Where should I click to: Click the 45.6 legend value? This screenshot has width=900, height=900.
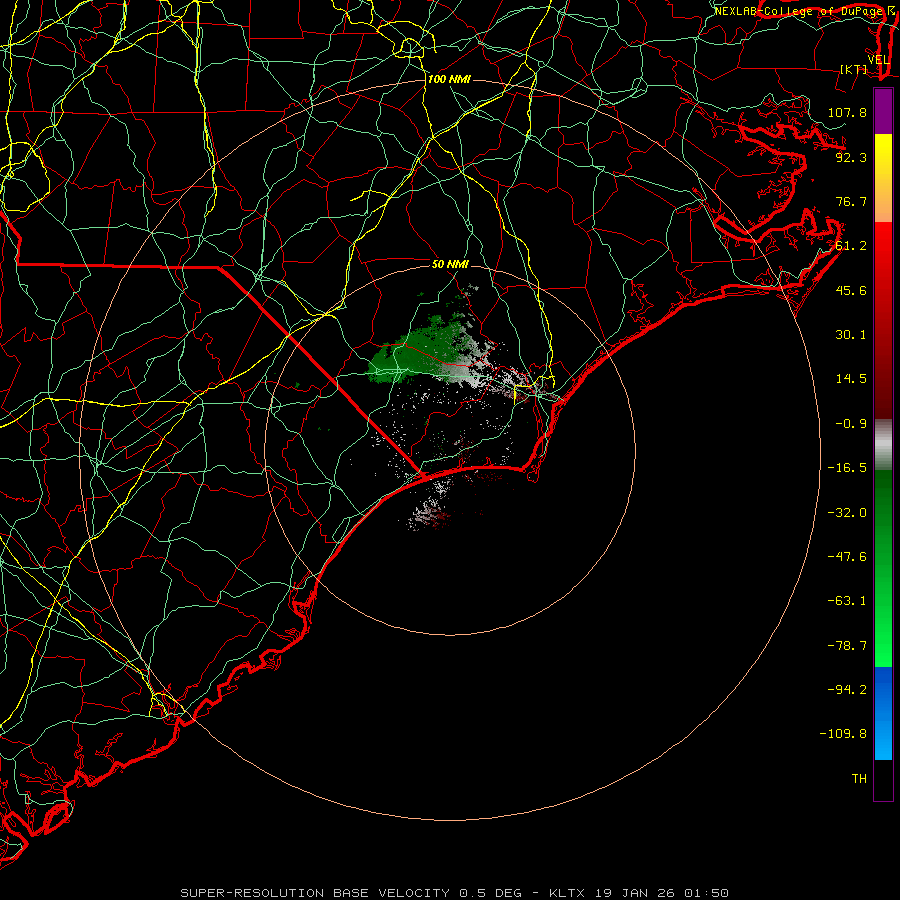[x=851, y=290]
